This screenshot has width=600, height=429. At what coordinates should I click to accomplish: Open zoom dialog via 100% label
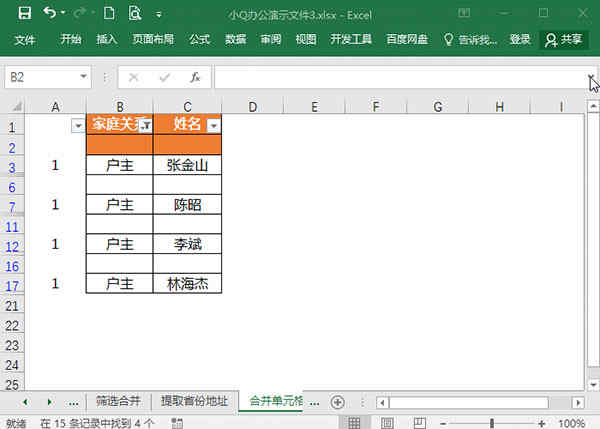pyautogui.click(x=571, y=423)
